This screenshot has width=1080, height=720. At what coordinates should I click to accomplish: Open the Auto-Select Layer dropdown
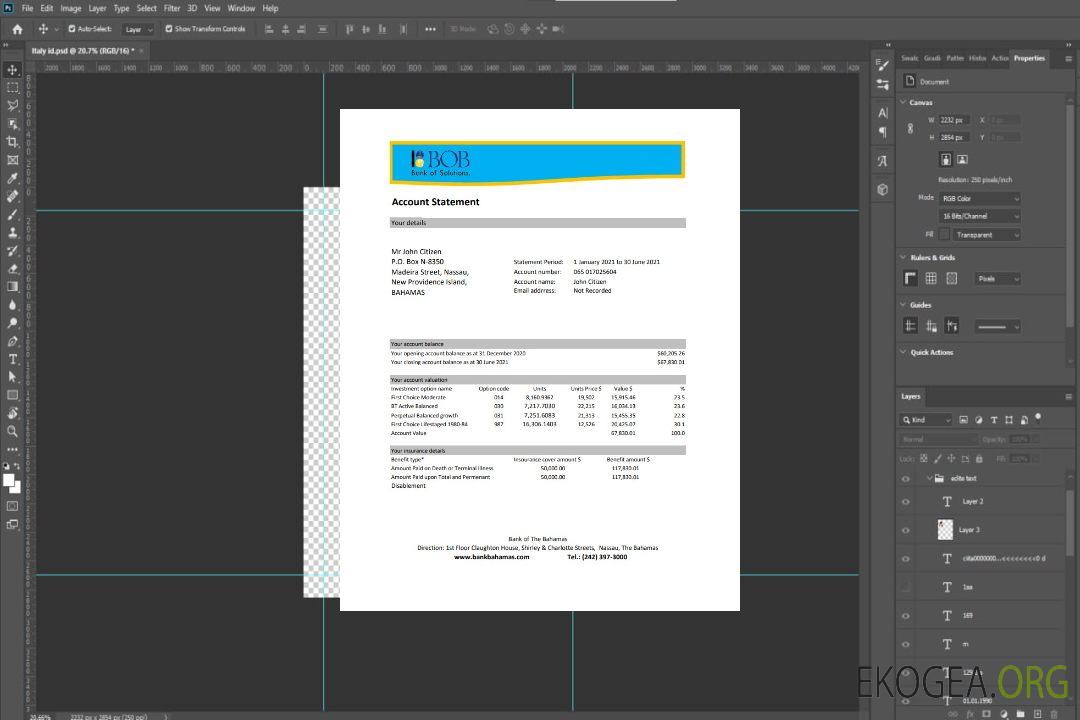tap(138, 29)
